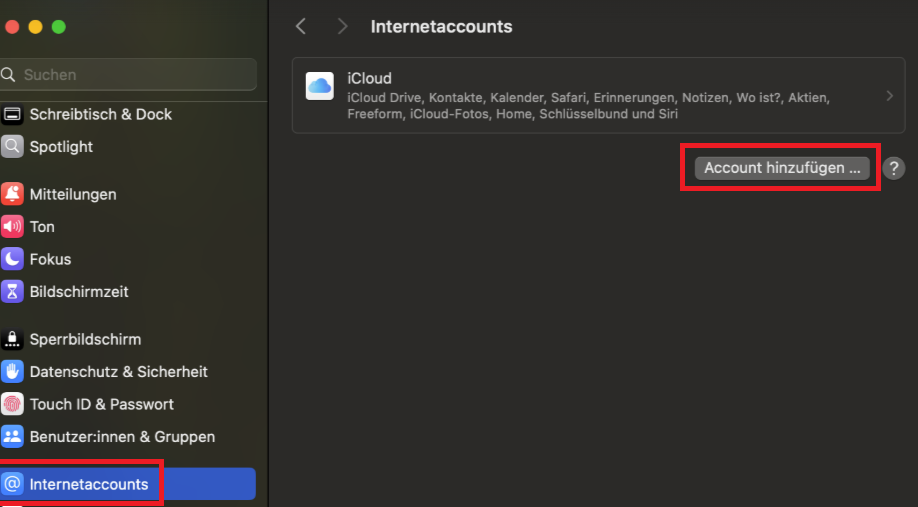Click the Schreibtisch & Dock sidebar icon
Screen dimensions: 918x507
(12, 114)
